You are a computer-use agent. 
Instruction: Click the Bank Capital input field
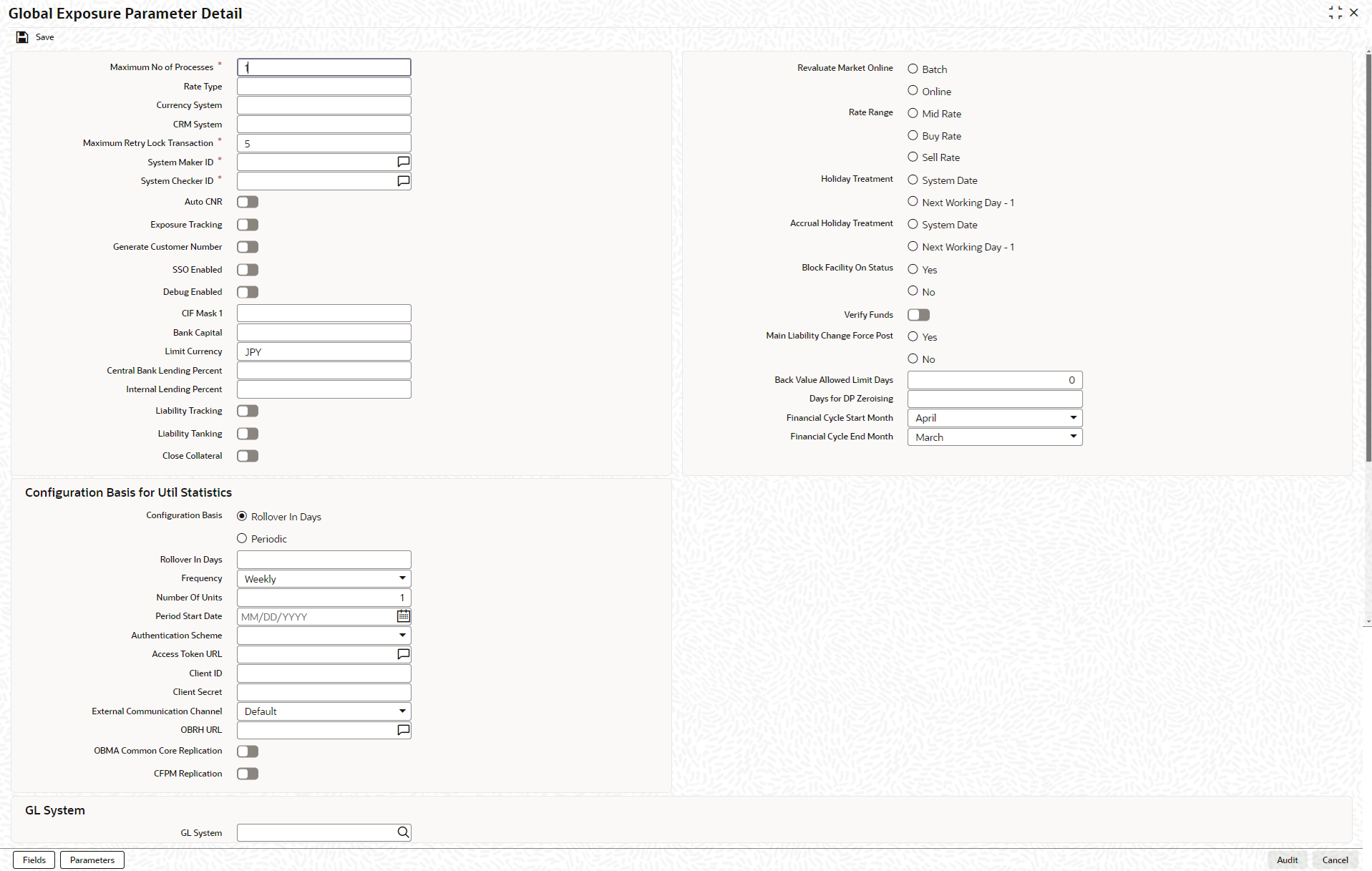324,333
